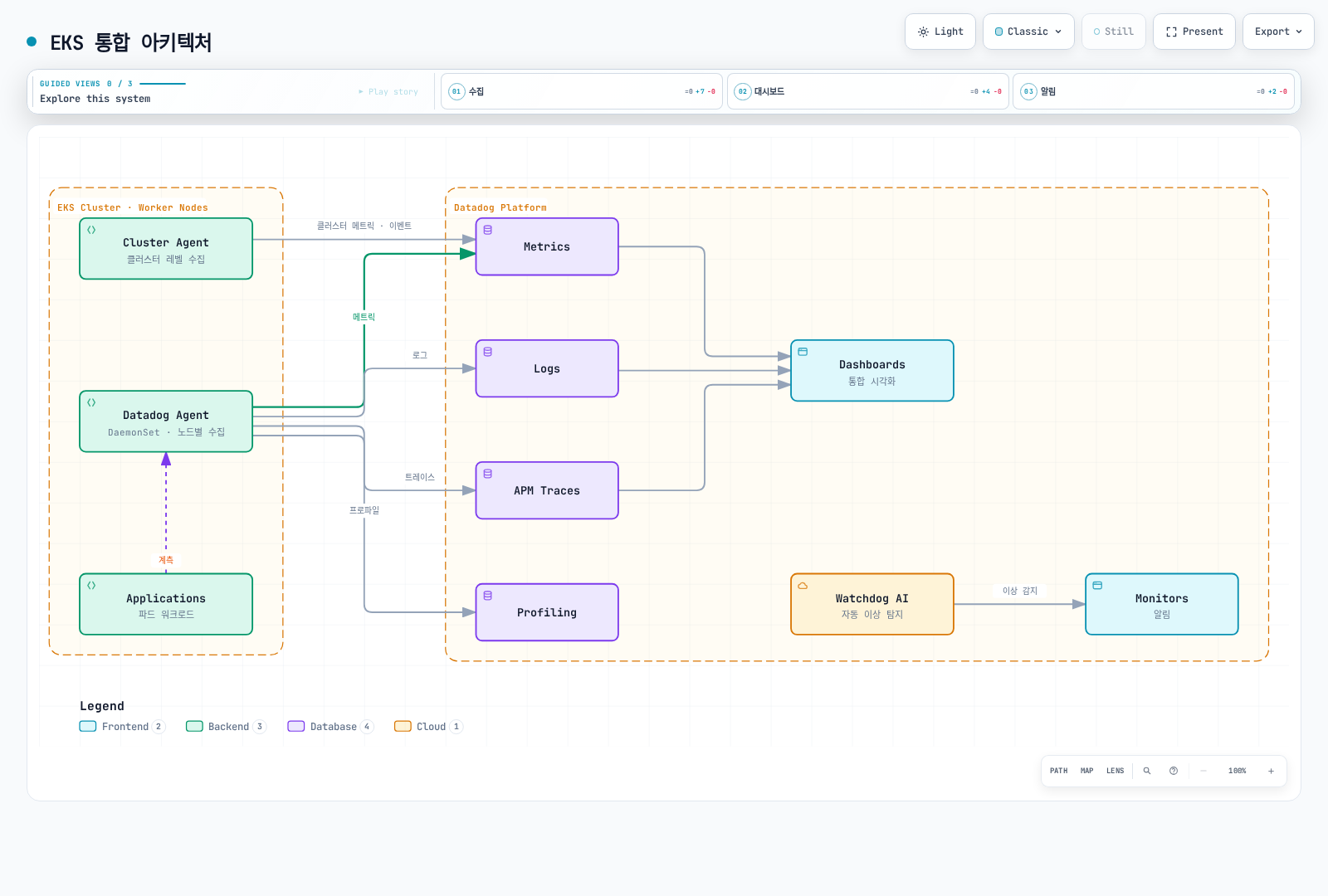The height and width of the screenshot is (896, 1328).
Task: Click the database icon on the Metrics node
Action: [488, 230]
